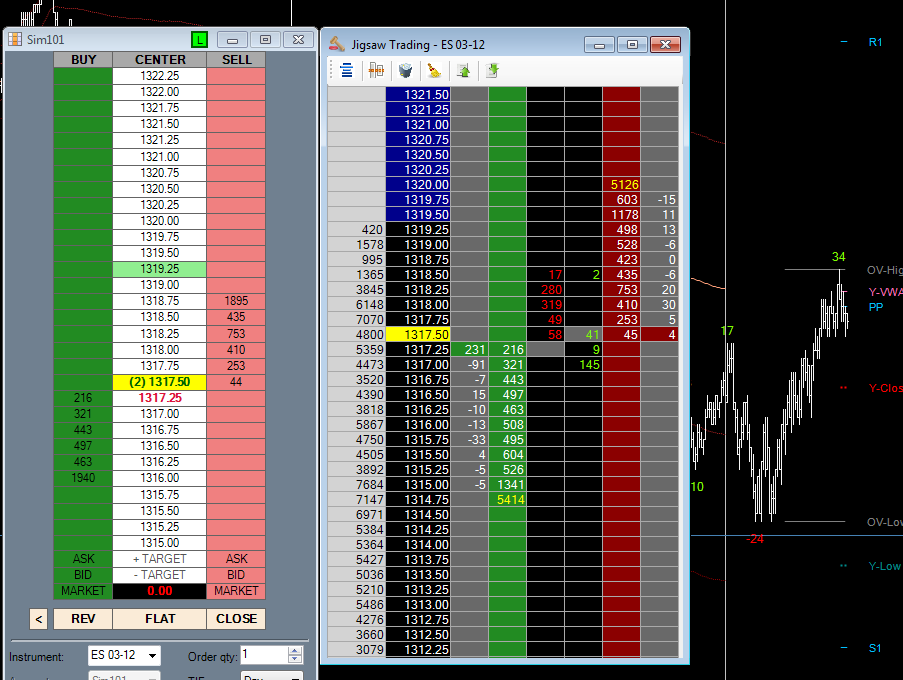Click the BUY column header

point(83,60)
